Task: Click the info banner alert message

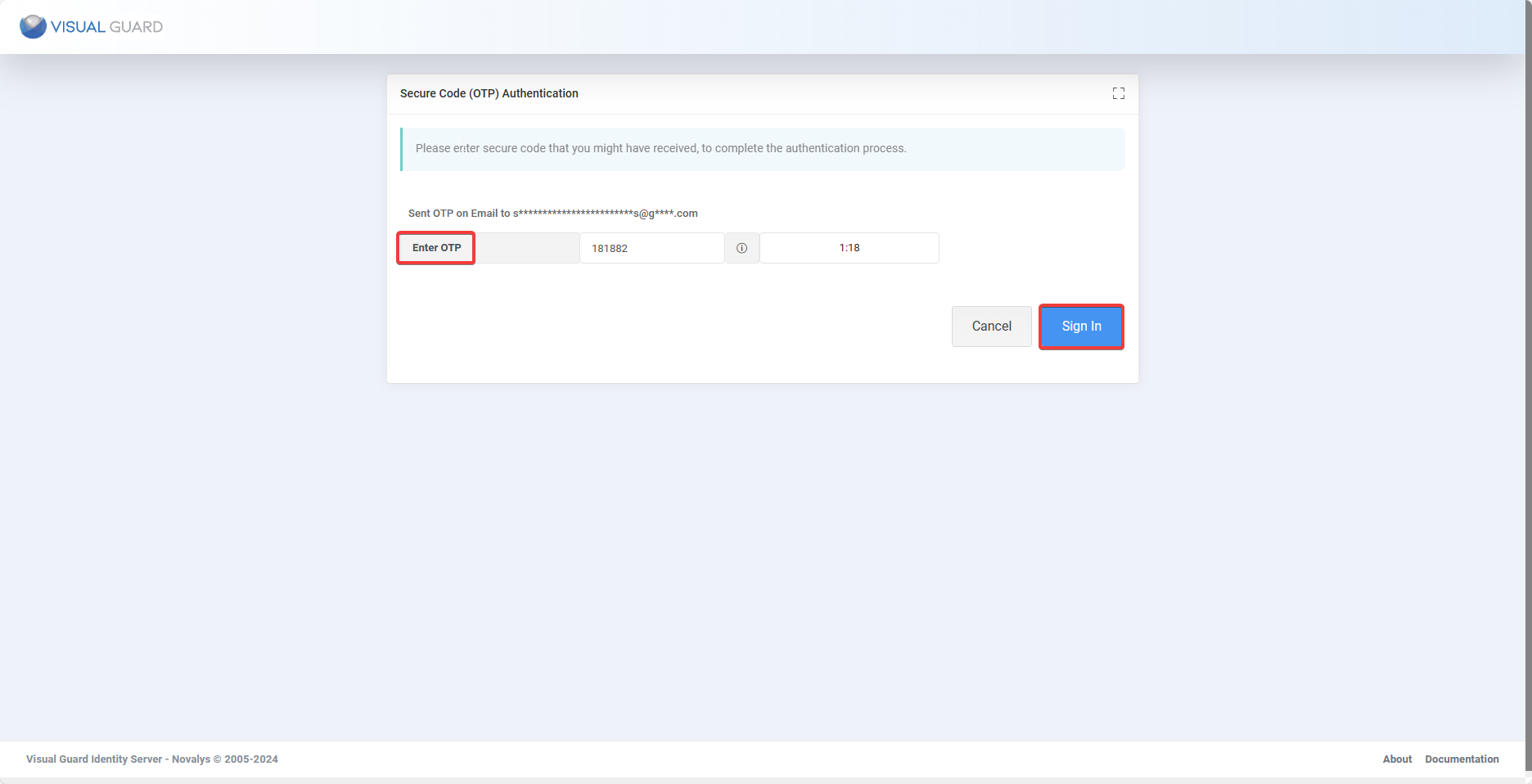Action: click(763, 148)
